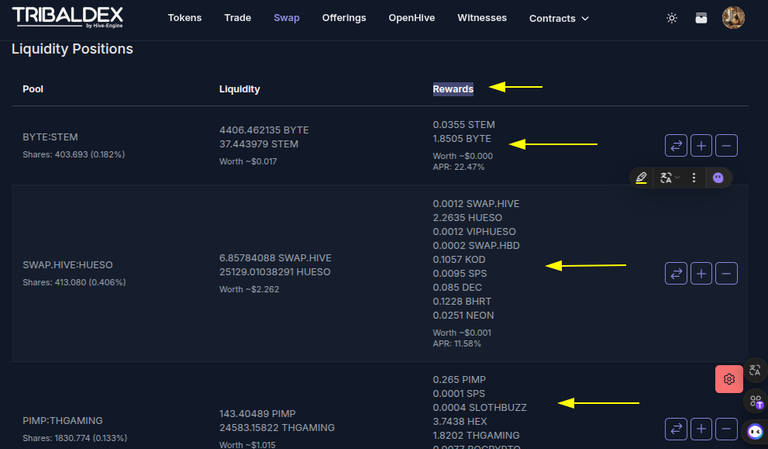Screen dimensions: 768x449
Task: Click the translate icon in floating toolbar
Action: (x=666, y=178)
